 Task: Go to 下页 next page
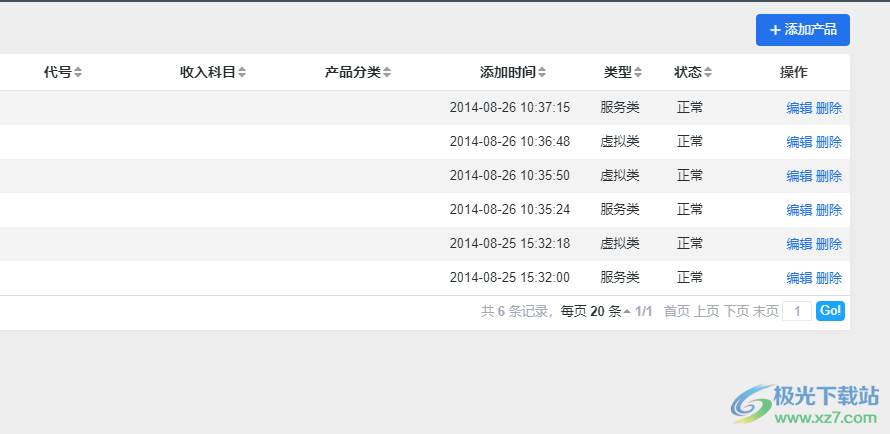click(x=736, y=311)
